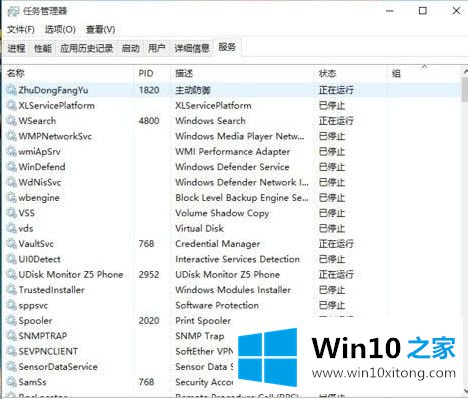Click the SamSs service icon

[11, 382]
